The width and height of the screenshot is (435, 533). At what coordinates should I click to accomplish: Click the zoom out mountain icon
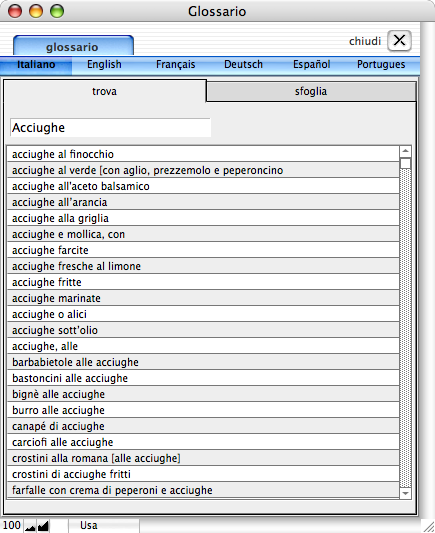[30, 526]
